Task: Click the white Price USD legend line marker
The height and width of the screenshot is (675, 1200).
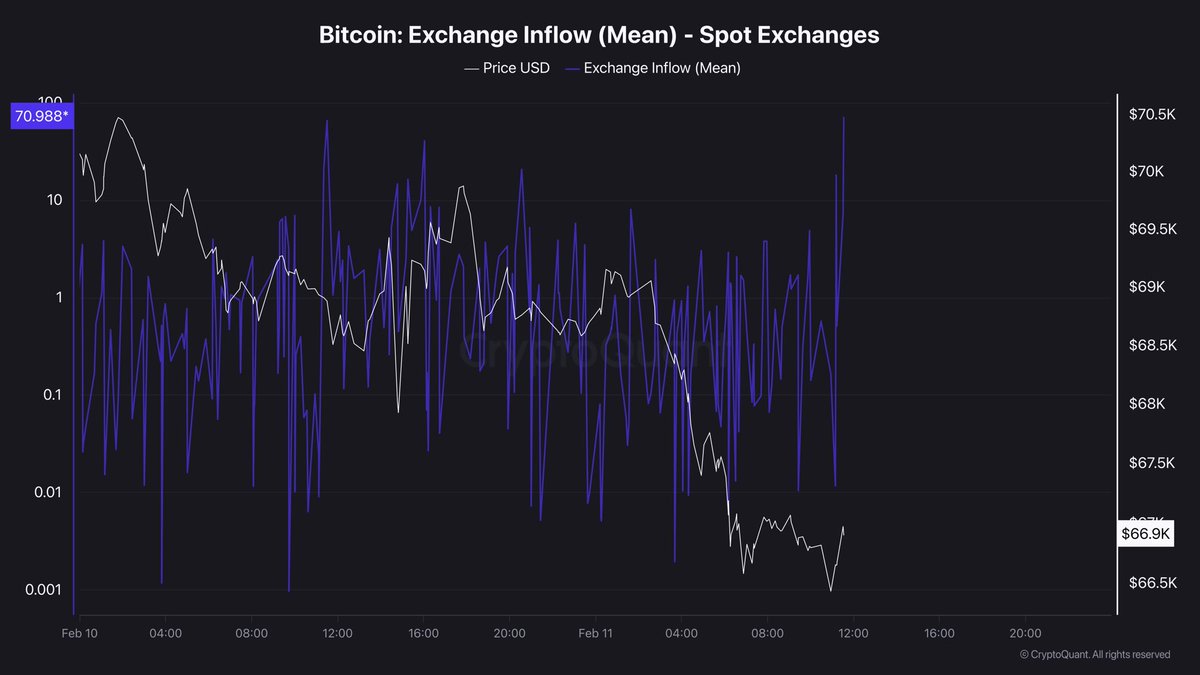Action: click(471, 68)
